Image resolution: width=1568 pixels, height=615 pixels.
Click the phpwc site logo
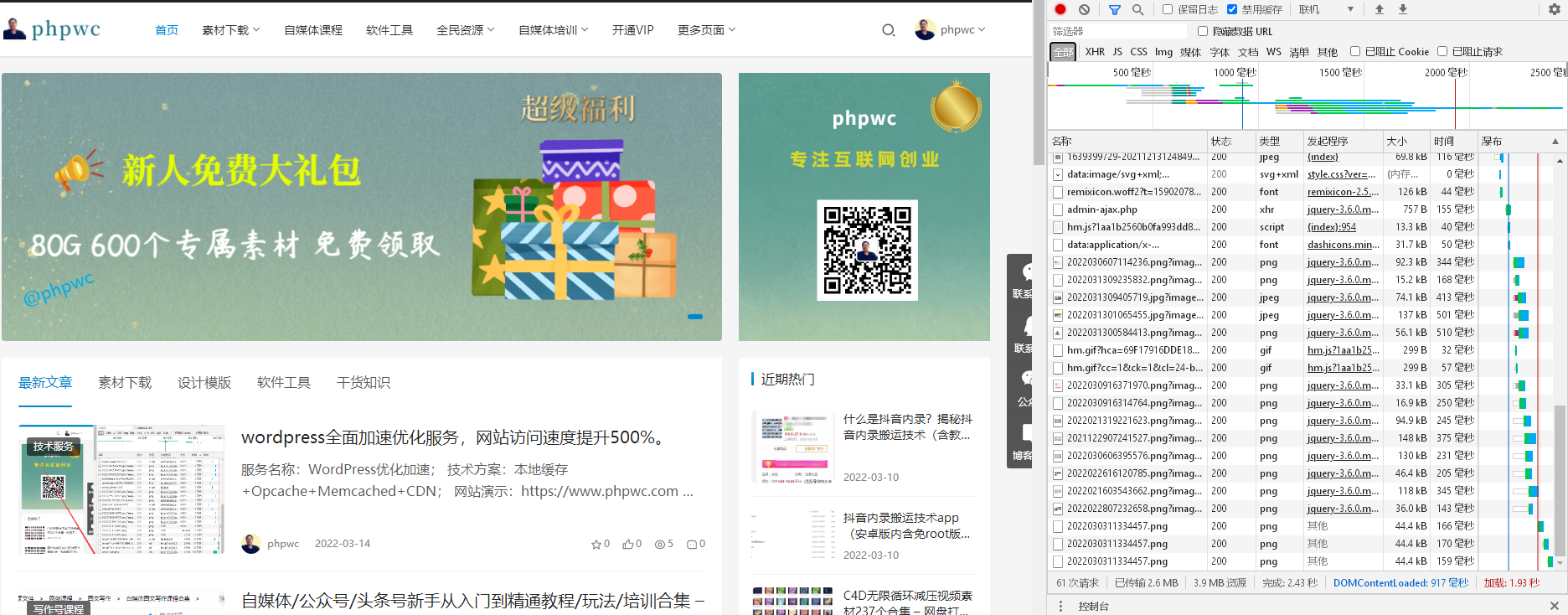(52, 29)
